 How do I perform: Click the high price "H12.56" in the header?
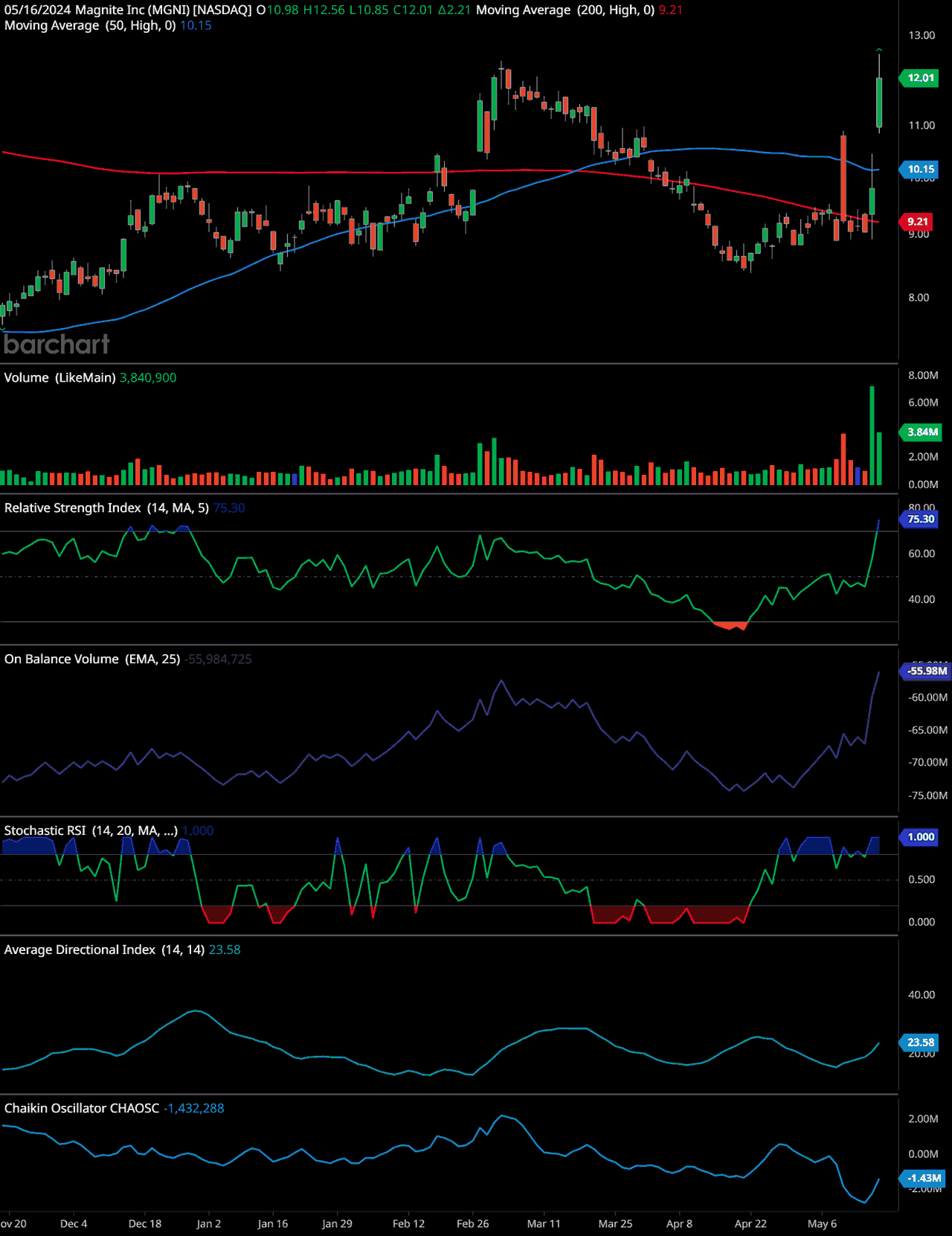[324, 10]
